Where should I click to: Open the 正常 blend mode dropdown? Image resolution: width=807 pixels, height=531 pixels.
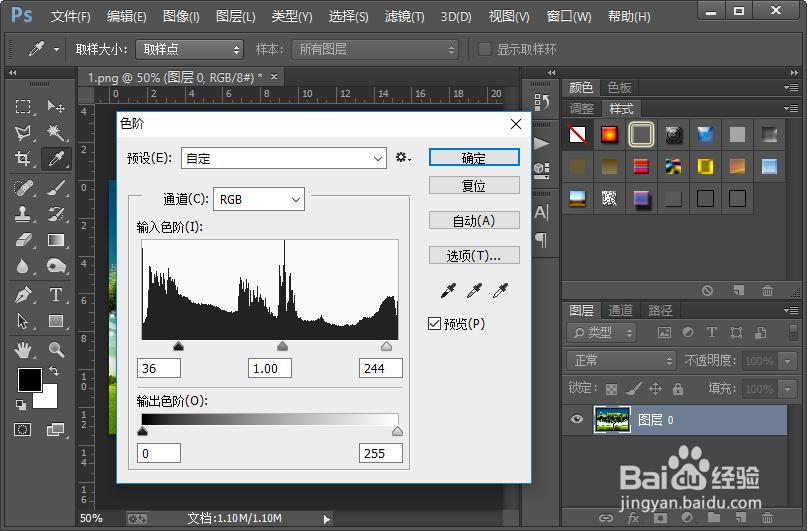(621, 361)
